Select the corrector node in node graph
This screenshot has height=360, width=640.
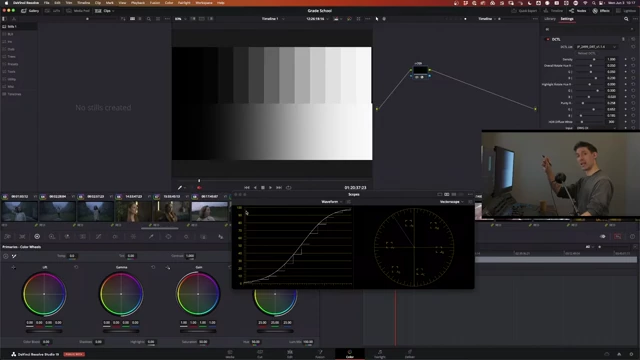[420, 71]
